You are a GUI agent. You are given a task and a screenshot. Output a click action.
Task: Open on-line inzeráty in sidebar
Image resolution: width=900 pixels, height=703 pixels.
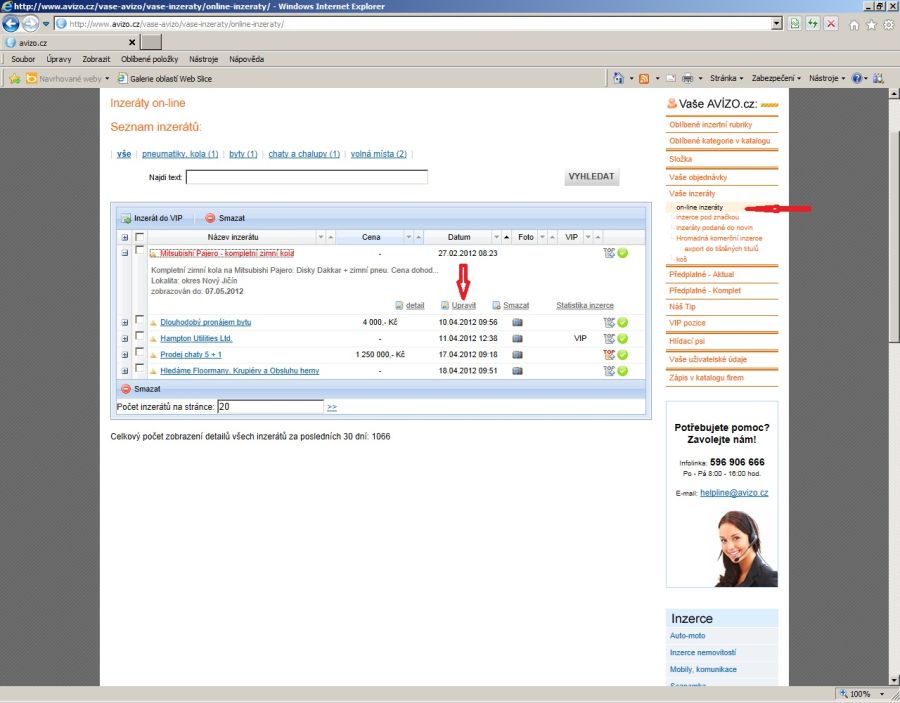700,207
